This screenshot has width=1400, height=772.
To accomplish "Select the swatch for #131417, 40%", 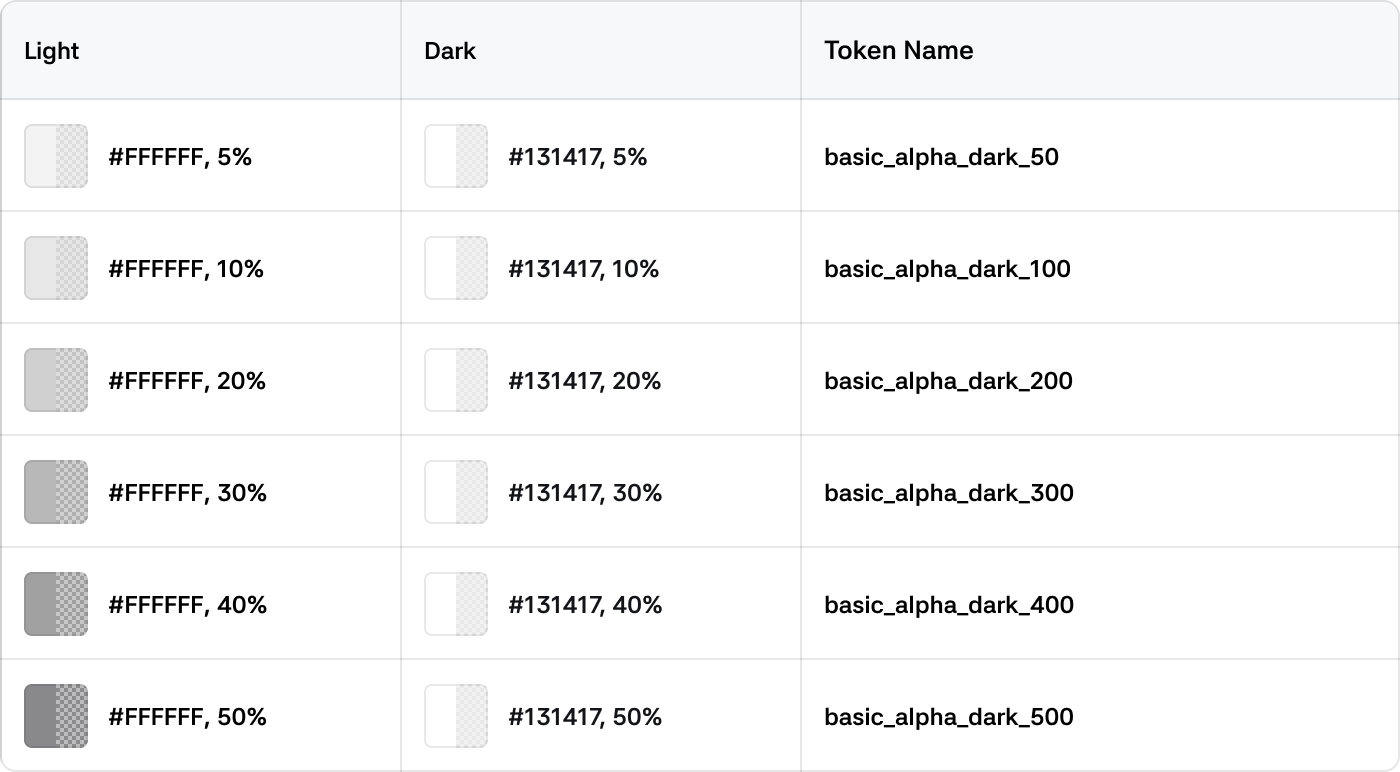I will point(456,604).
